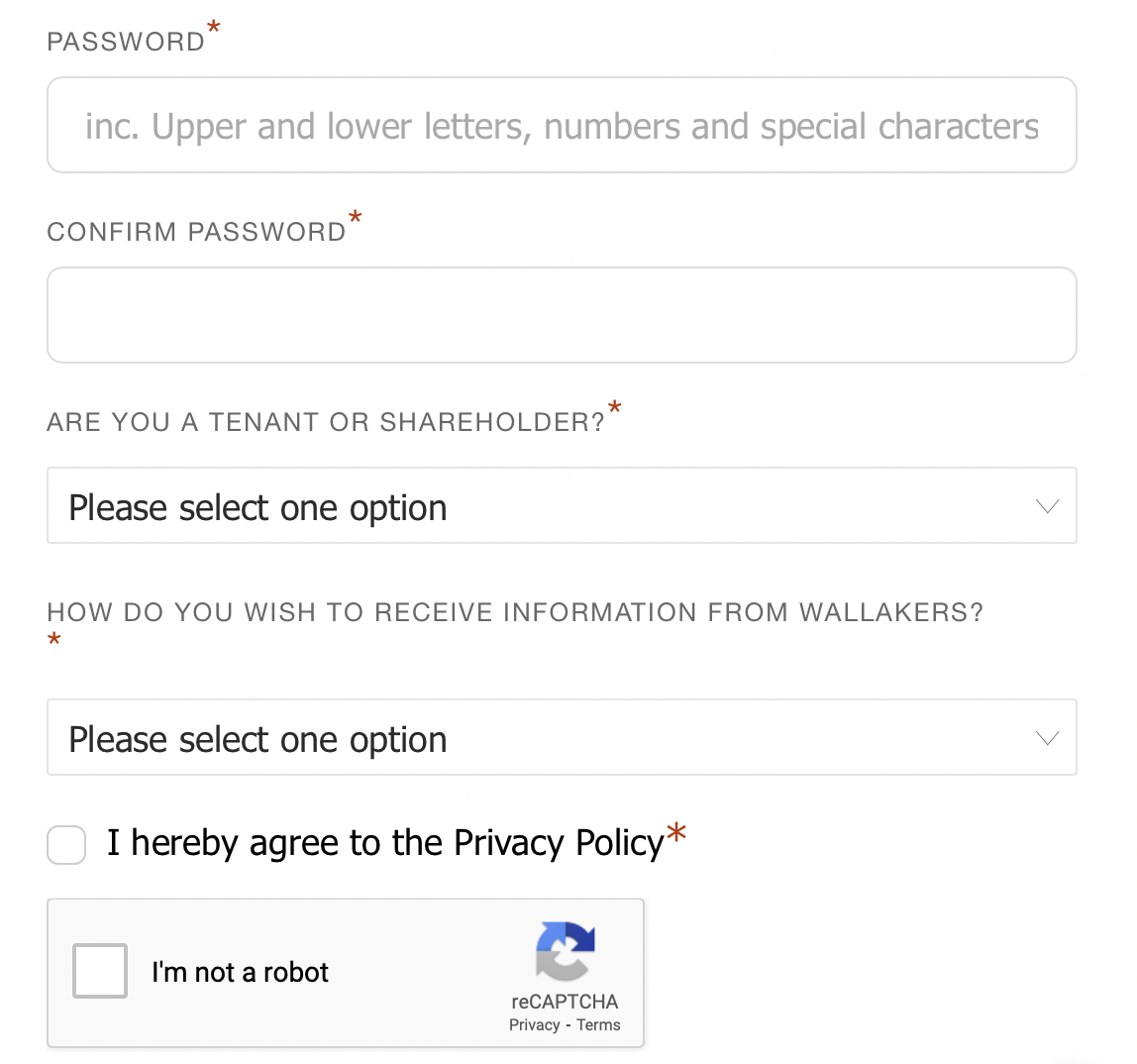Click the chevron arrow in Wallakers information dropdown
1137x1064 pixels.
click(x=1047, y=738)
